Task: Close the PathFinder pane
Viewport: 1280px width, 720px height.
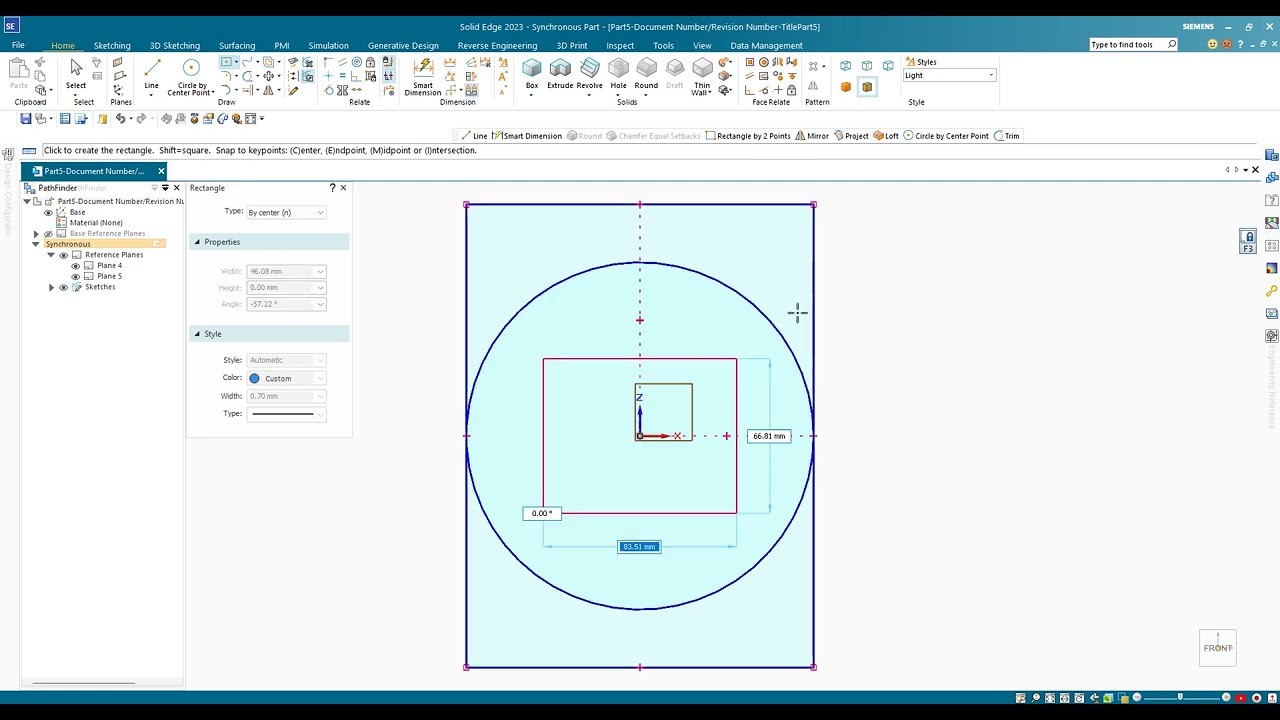Action: pyautogui.click(x=177, y=188)
